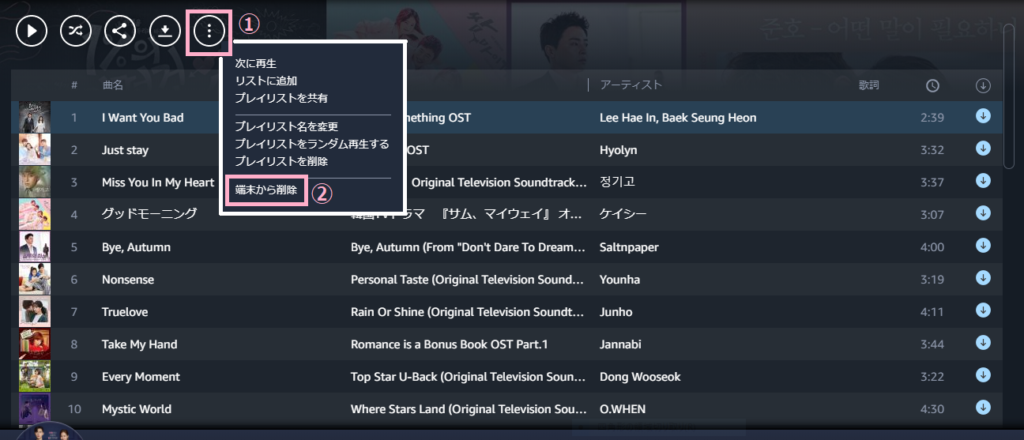Choose リストに追加 in the context menu

(266, 81)
